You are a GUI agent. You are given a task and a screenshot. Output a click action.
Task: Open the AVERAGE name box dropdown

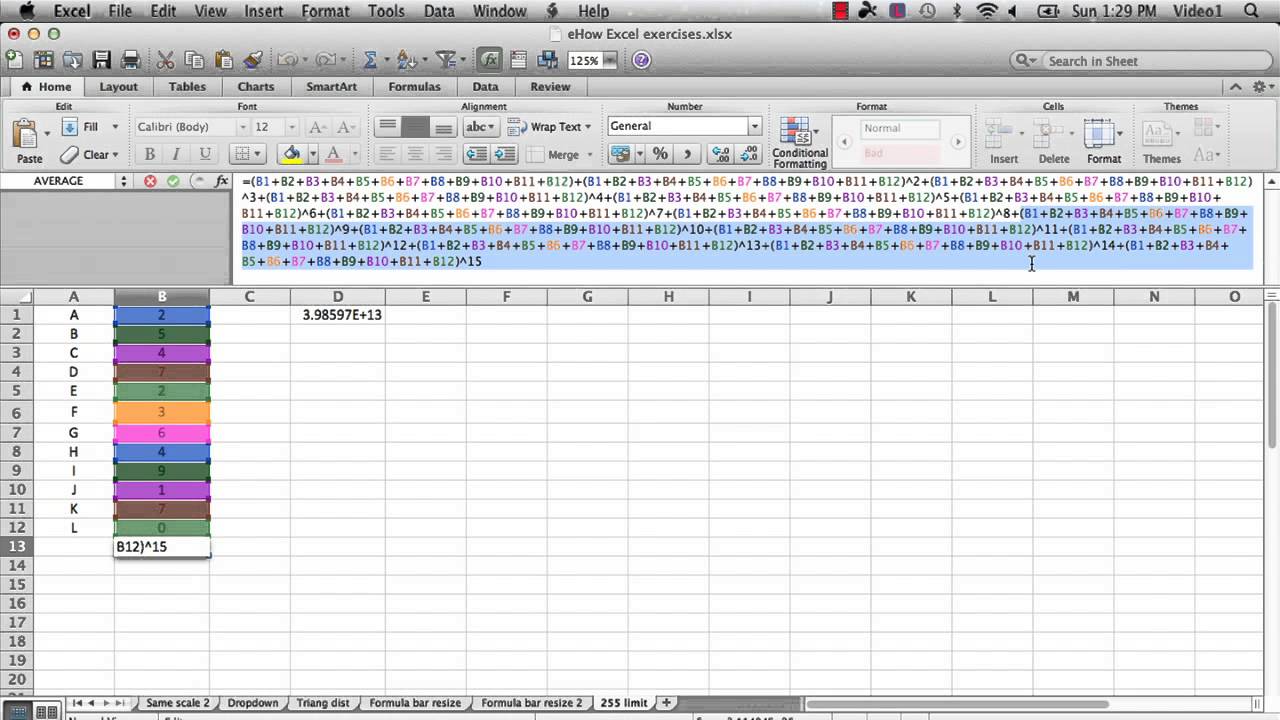point(124,181)
